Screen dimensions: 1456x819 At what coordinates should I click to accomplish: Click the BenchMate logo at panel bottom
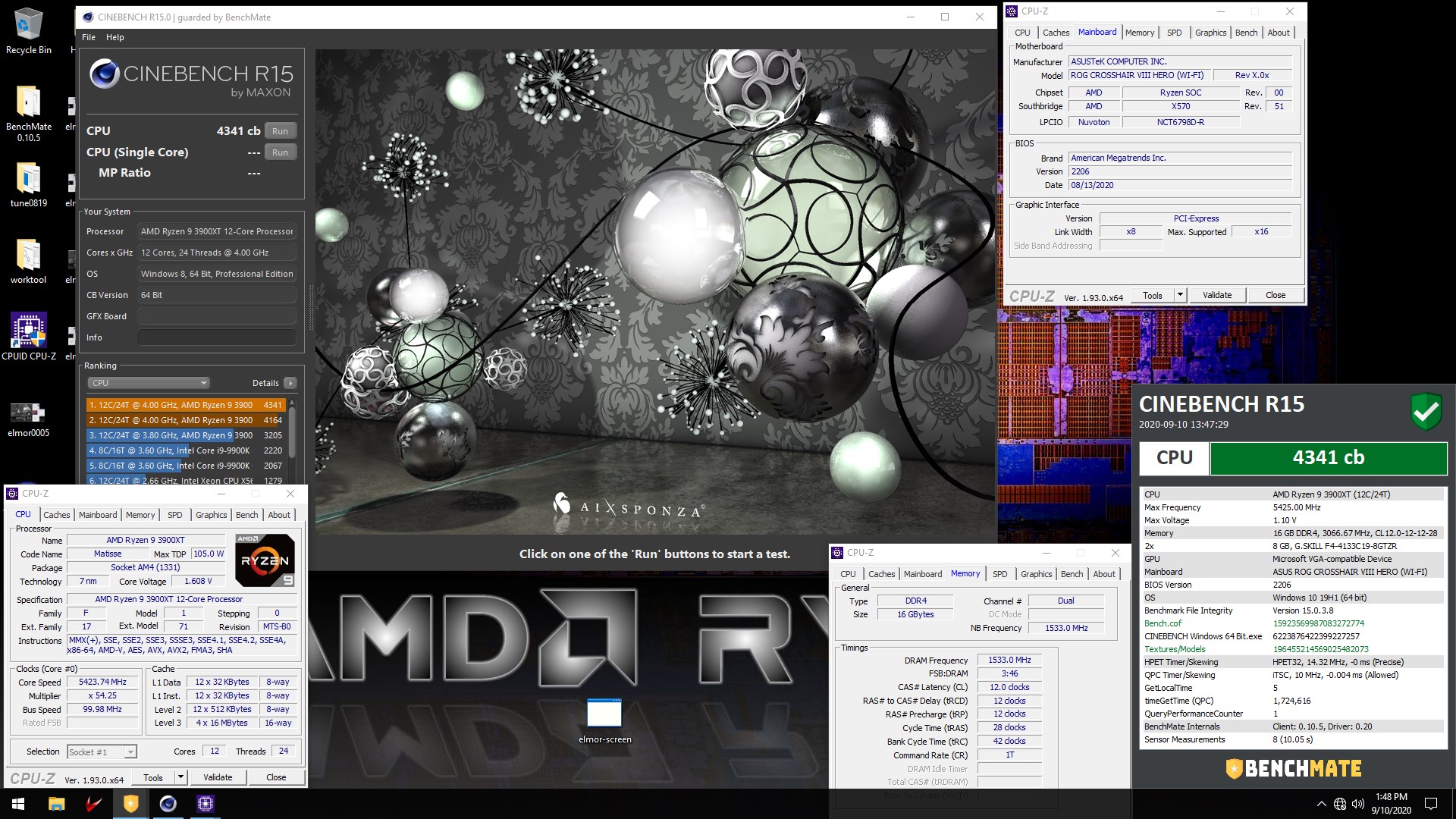pyautogui.click(x=1294, y=768)
